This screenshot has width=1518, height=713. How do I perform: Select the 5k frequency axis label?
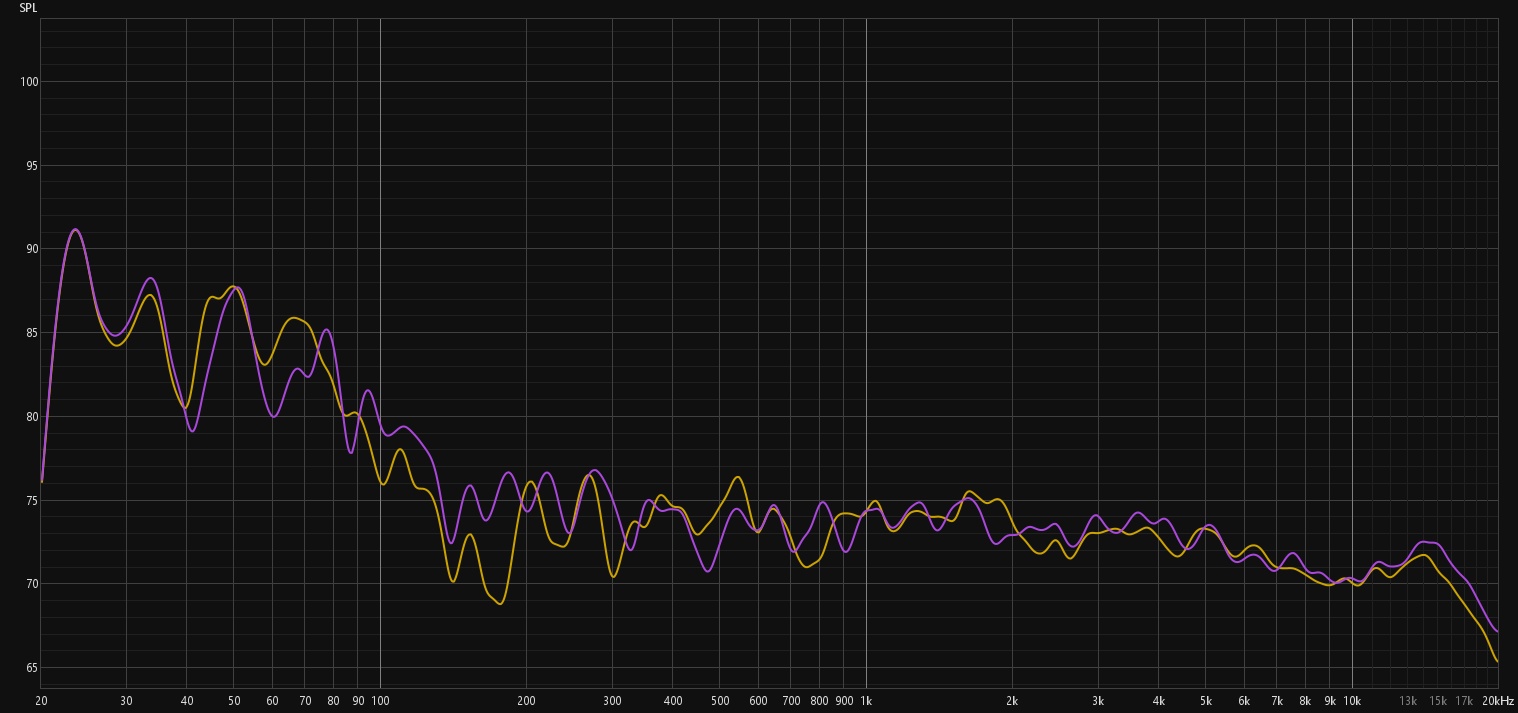1206,701
